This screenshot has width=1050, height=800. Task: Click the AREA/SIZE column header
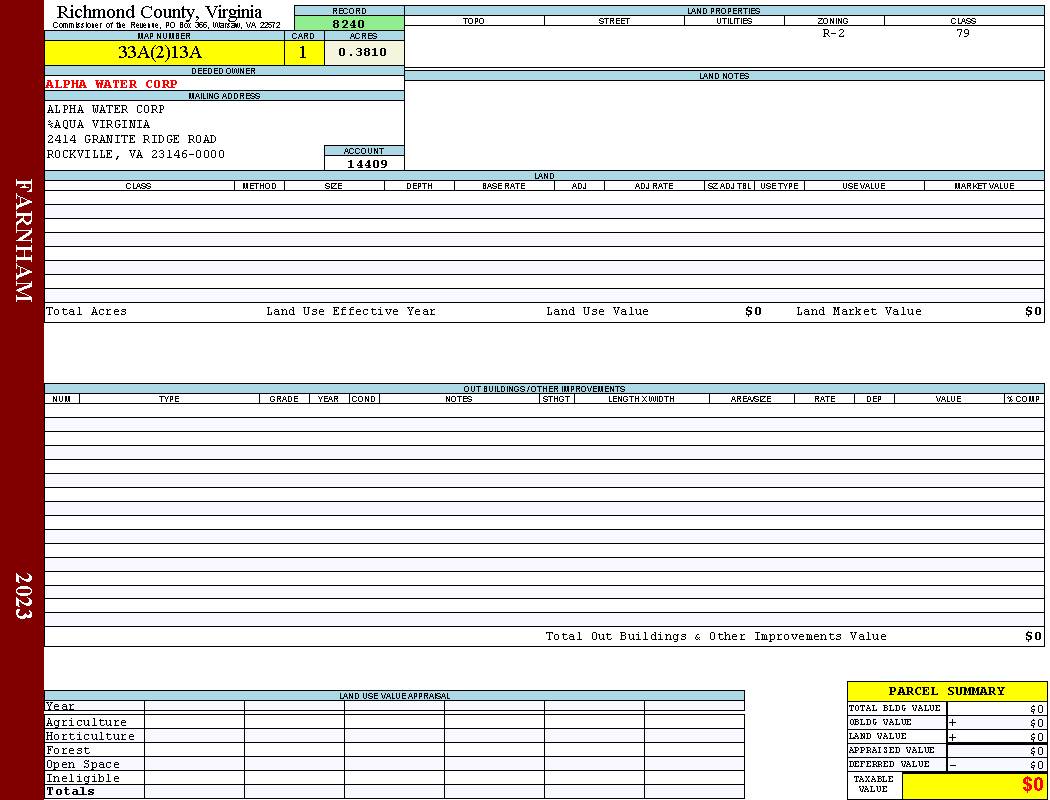(x=751, y=399)
